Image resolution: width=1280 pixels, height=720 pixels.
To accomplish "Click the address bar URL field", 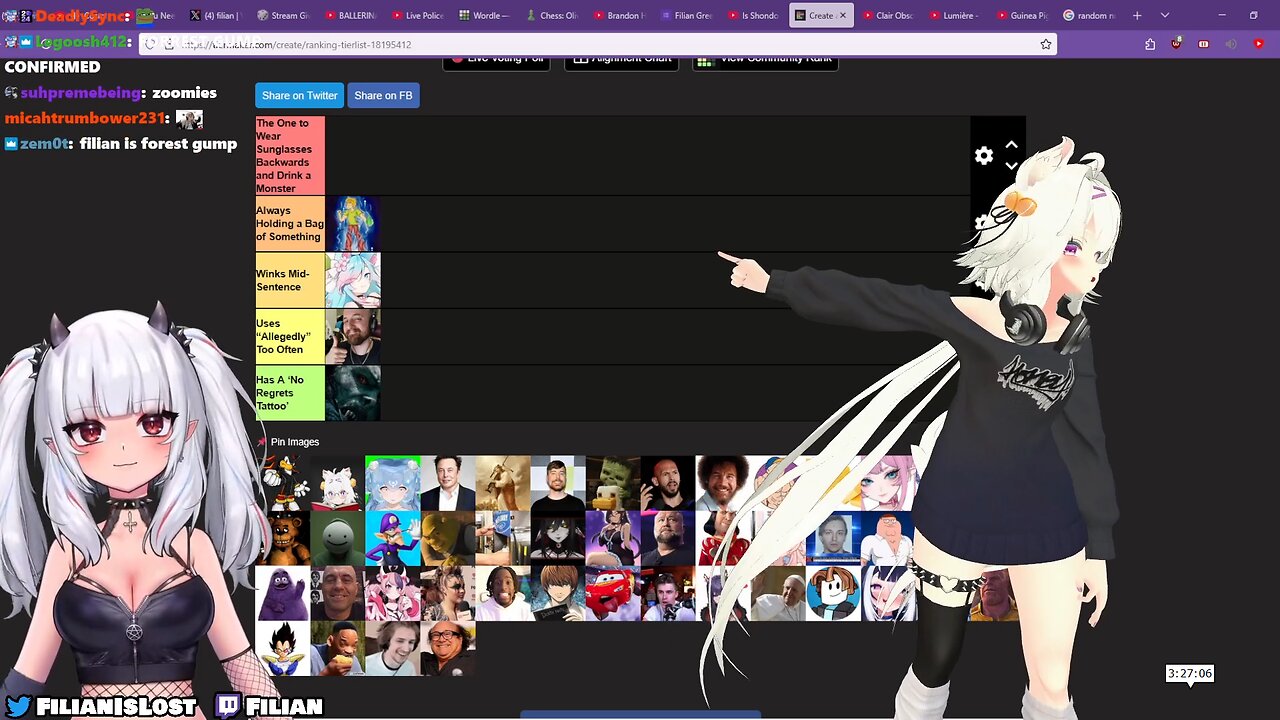I will click(x=600, y=44).
